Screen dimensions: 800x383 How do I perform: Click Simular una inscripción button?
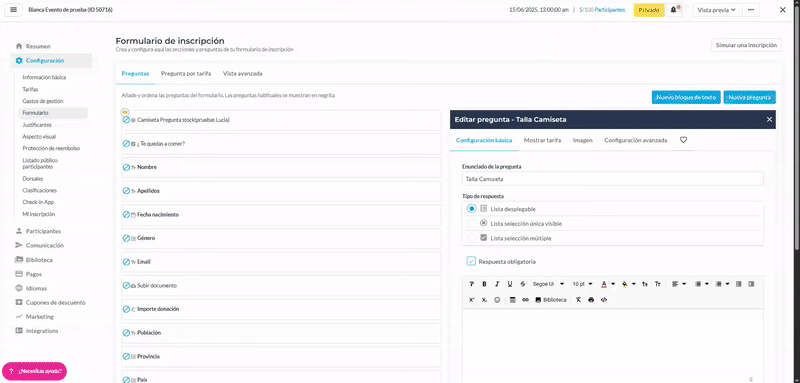coord(746,45)
